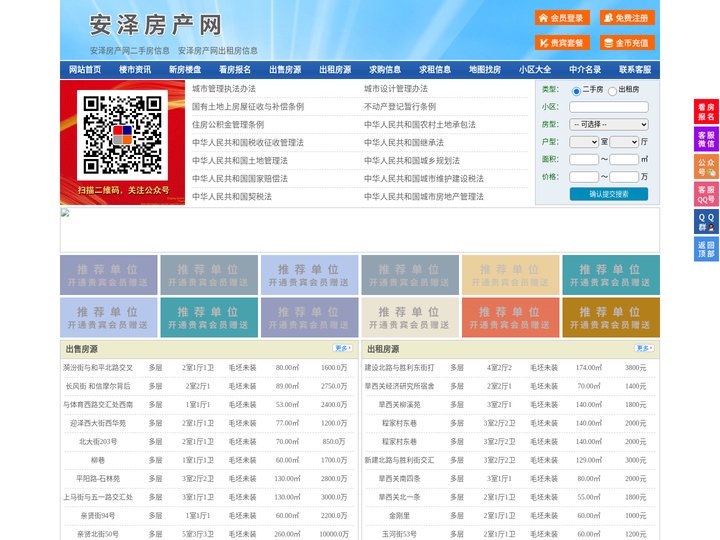The height and width of the screenshot is (540, 720).
Task: Open the 城市管理执法办法 article link
Action: [x=224, y=89]
